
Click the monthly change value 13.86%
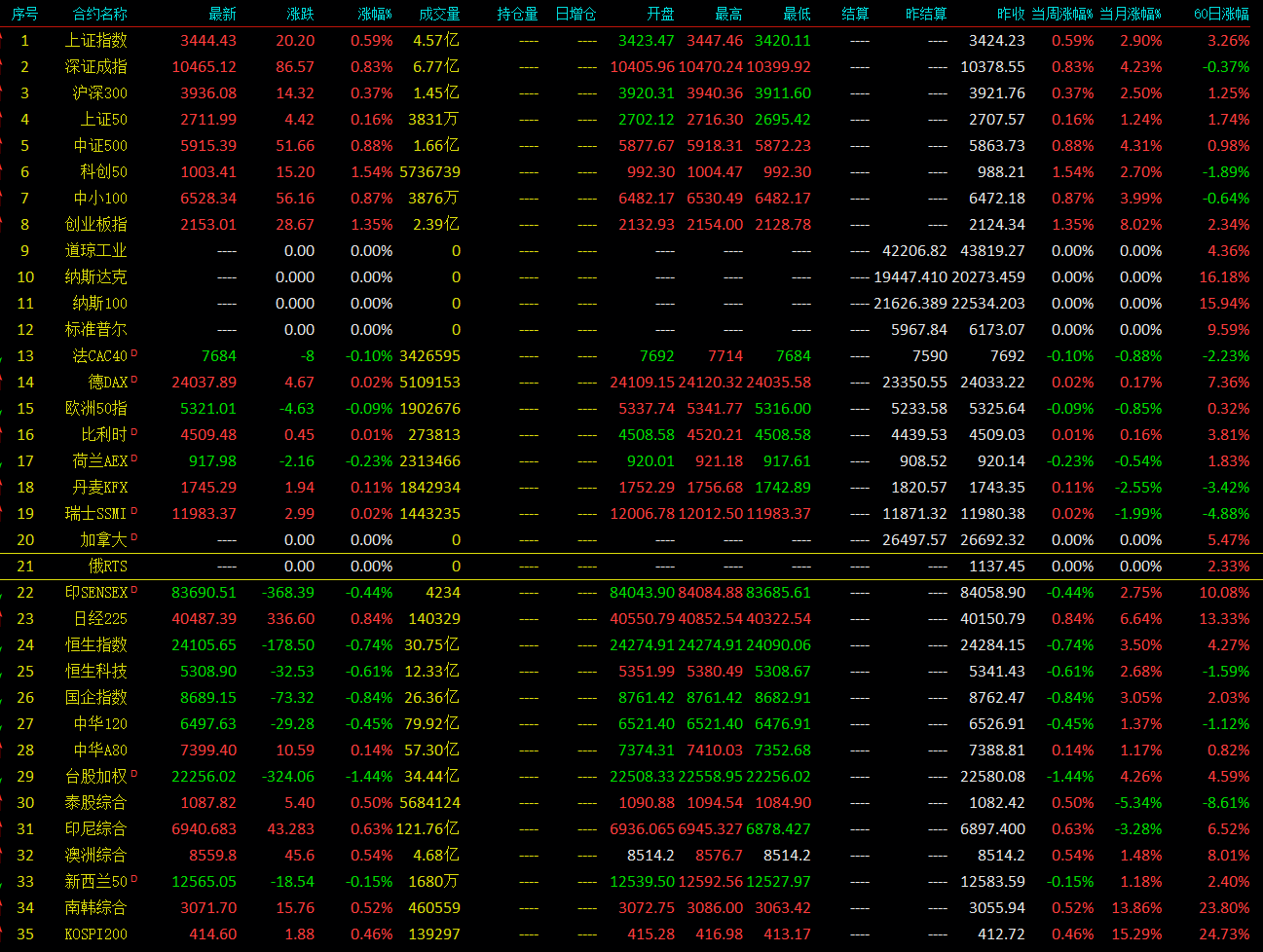tap(1136, 908)
